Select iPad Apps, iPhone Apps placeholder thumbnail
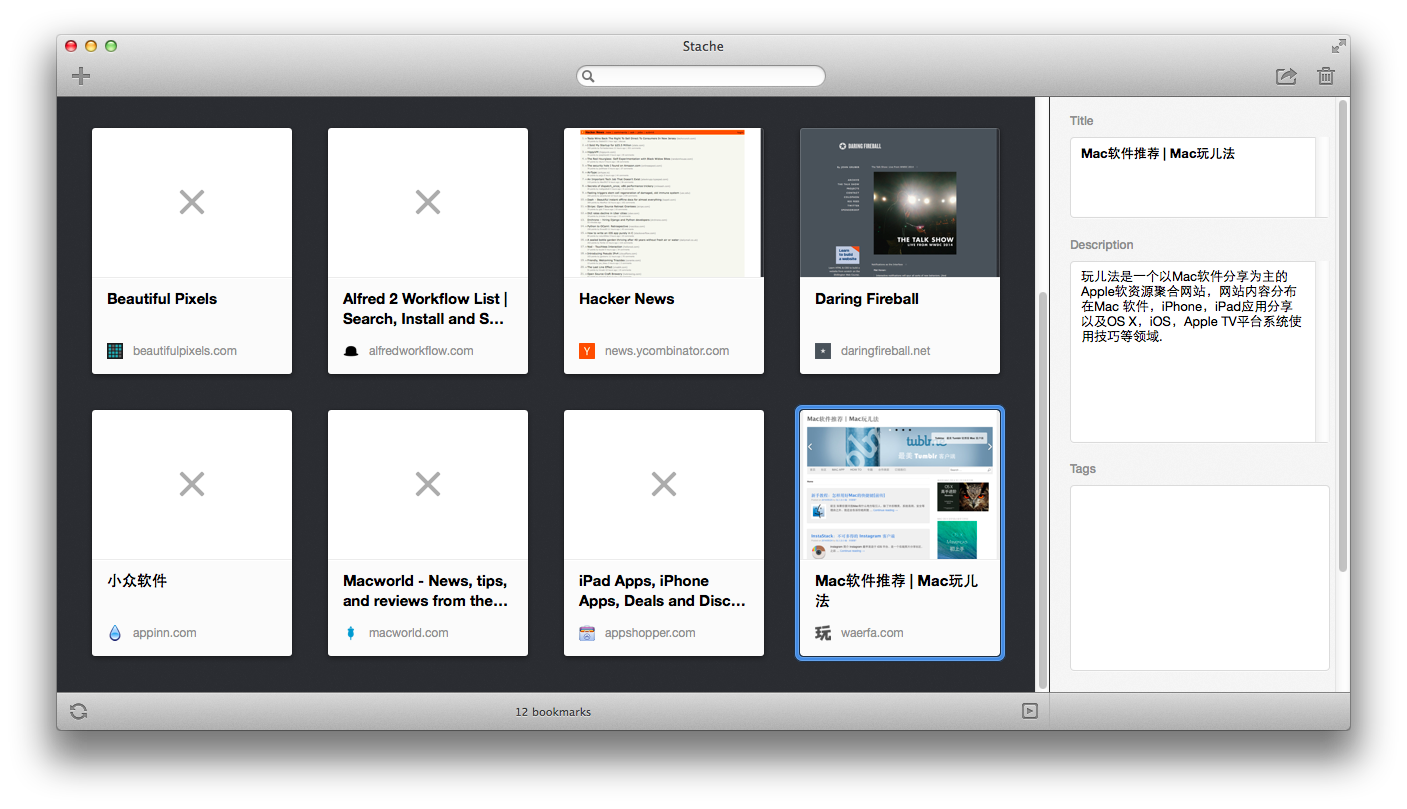The height and width of the screenshot is (809, 1407). 664,484
